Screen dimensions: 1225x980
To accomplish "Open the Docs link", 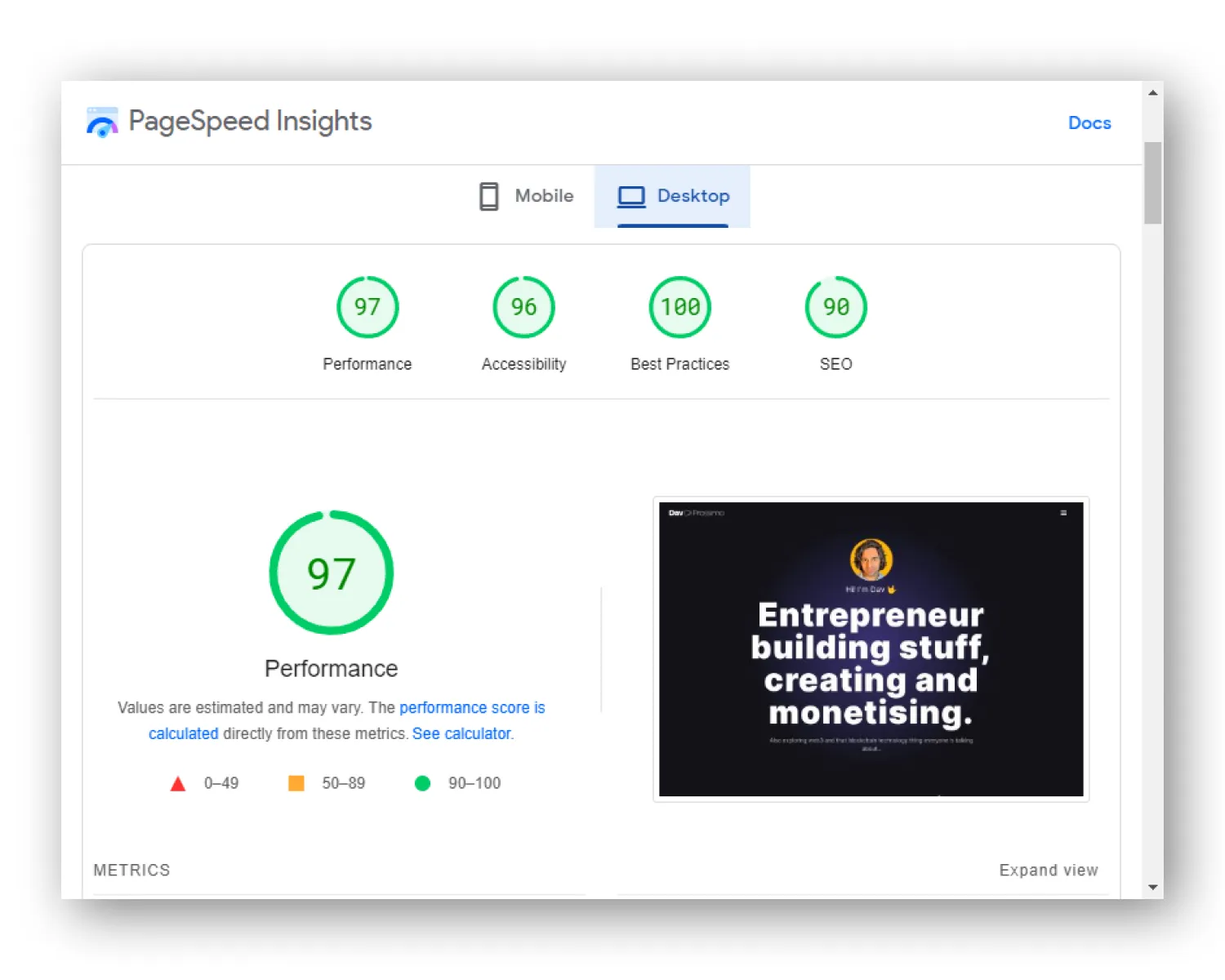I will tap(1089, 123).
